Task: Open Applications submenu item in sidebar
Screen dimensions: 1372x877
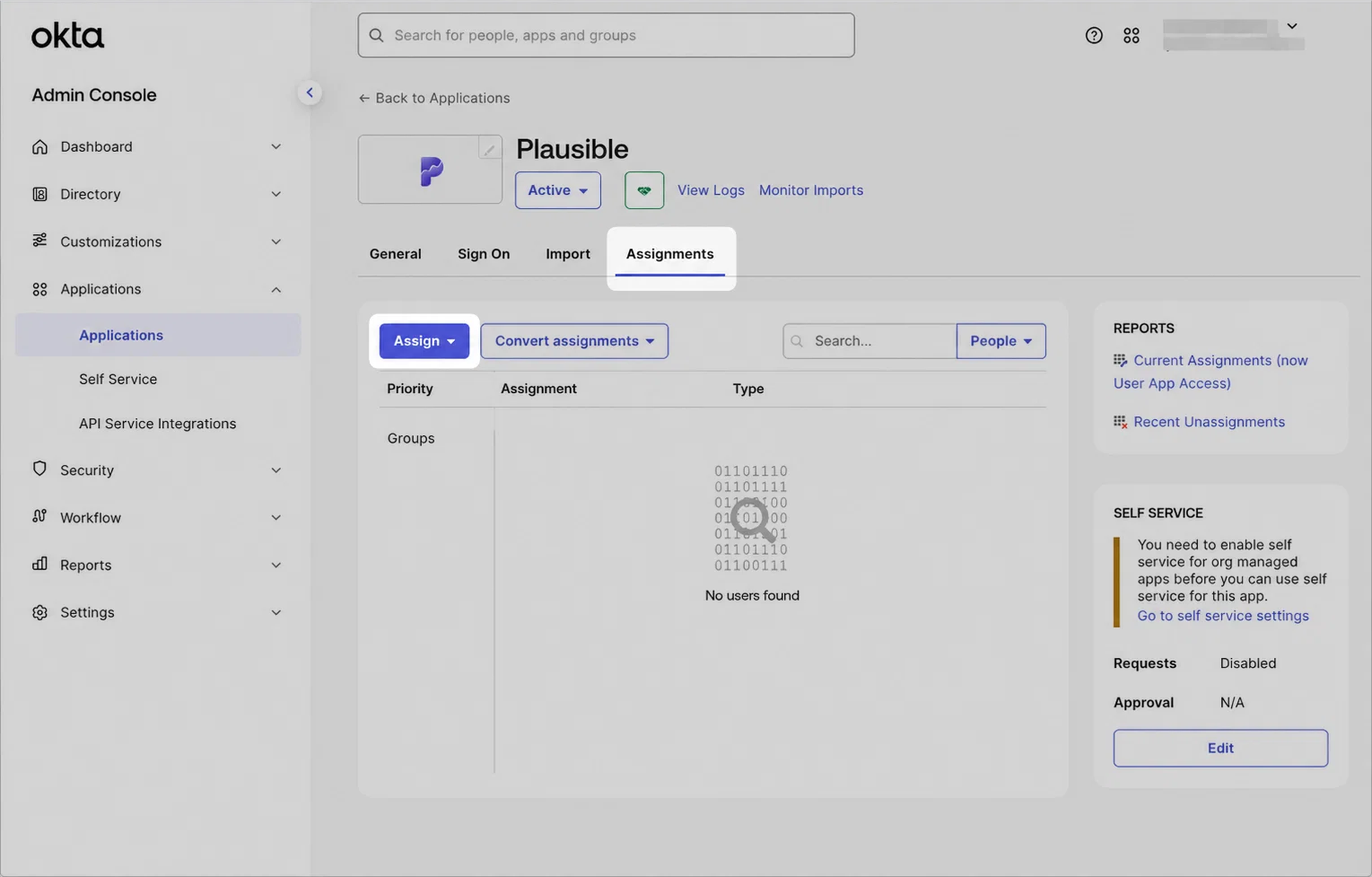Action: pyautogui.click(x=158, y=335)
